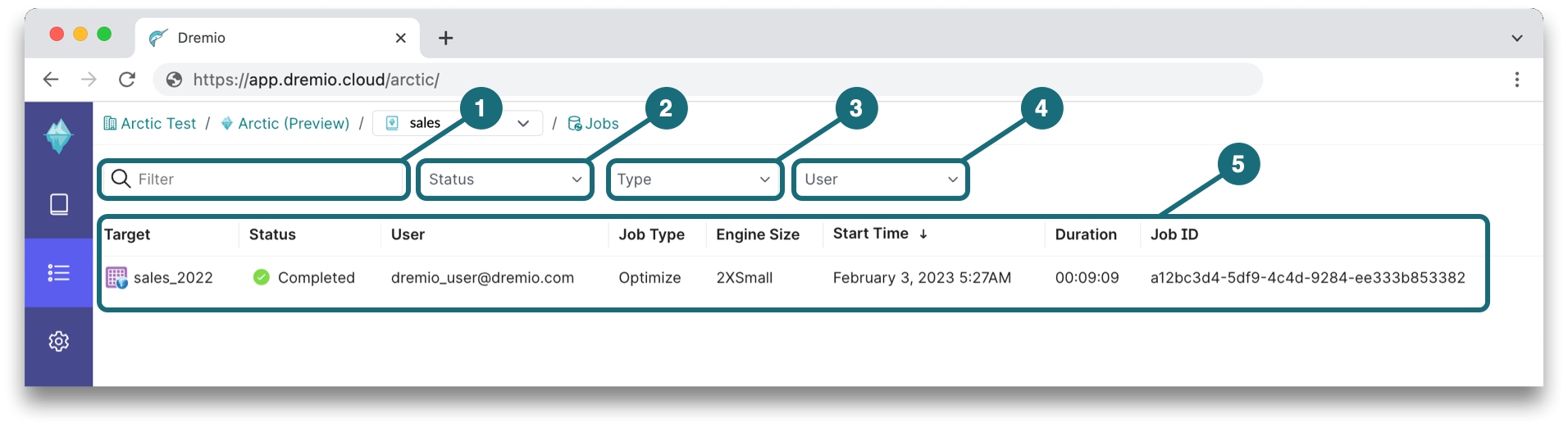Click the Completed status text

coord(317,278)
